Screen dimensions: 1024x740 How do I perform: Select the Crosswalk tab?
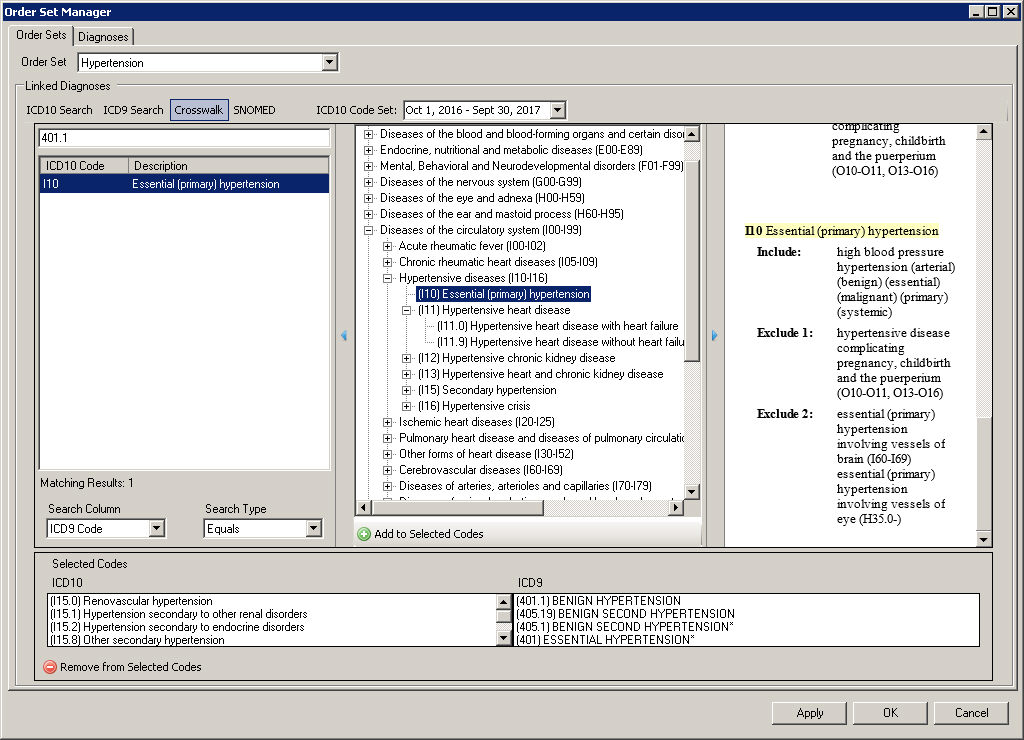[x=199, y=110]
